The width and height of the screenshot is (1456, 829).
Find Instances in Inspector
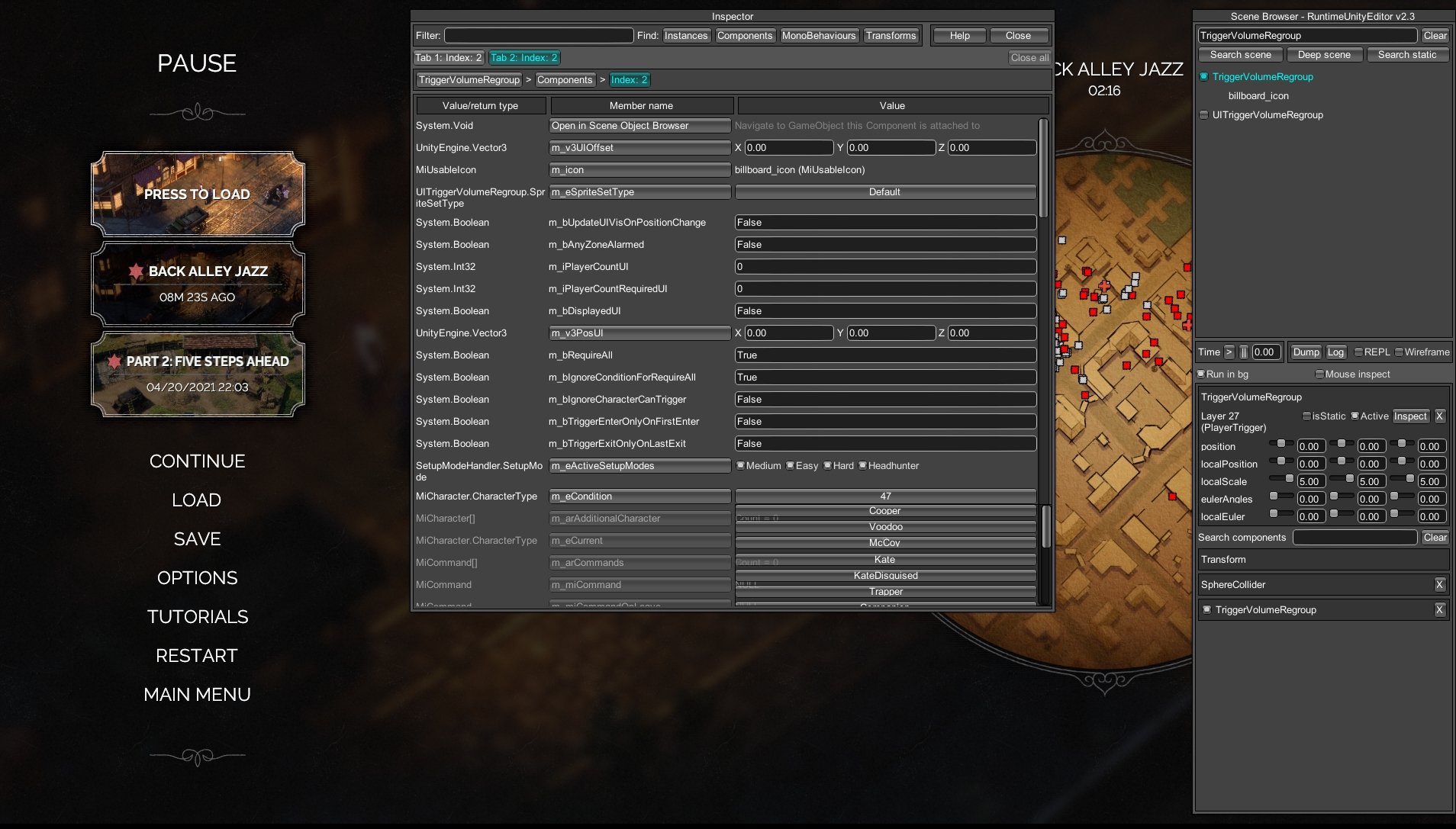(686, 35)
